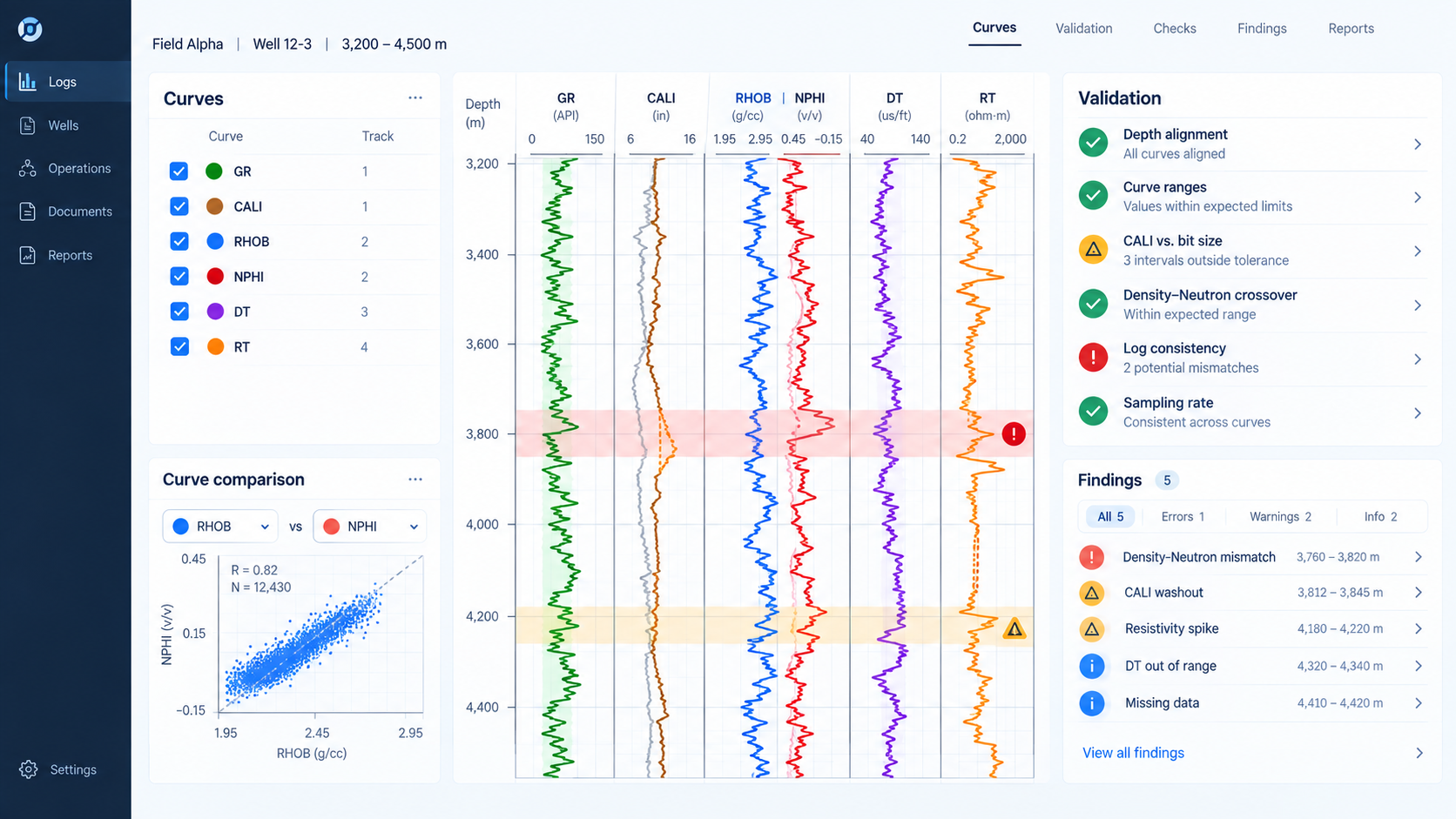Uncheck the CALI curve checkbox
This screenshot has width=1456, height=819.
click(x=179, y=206)
